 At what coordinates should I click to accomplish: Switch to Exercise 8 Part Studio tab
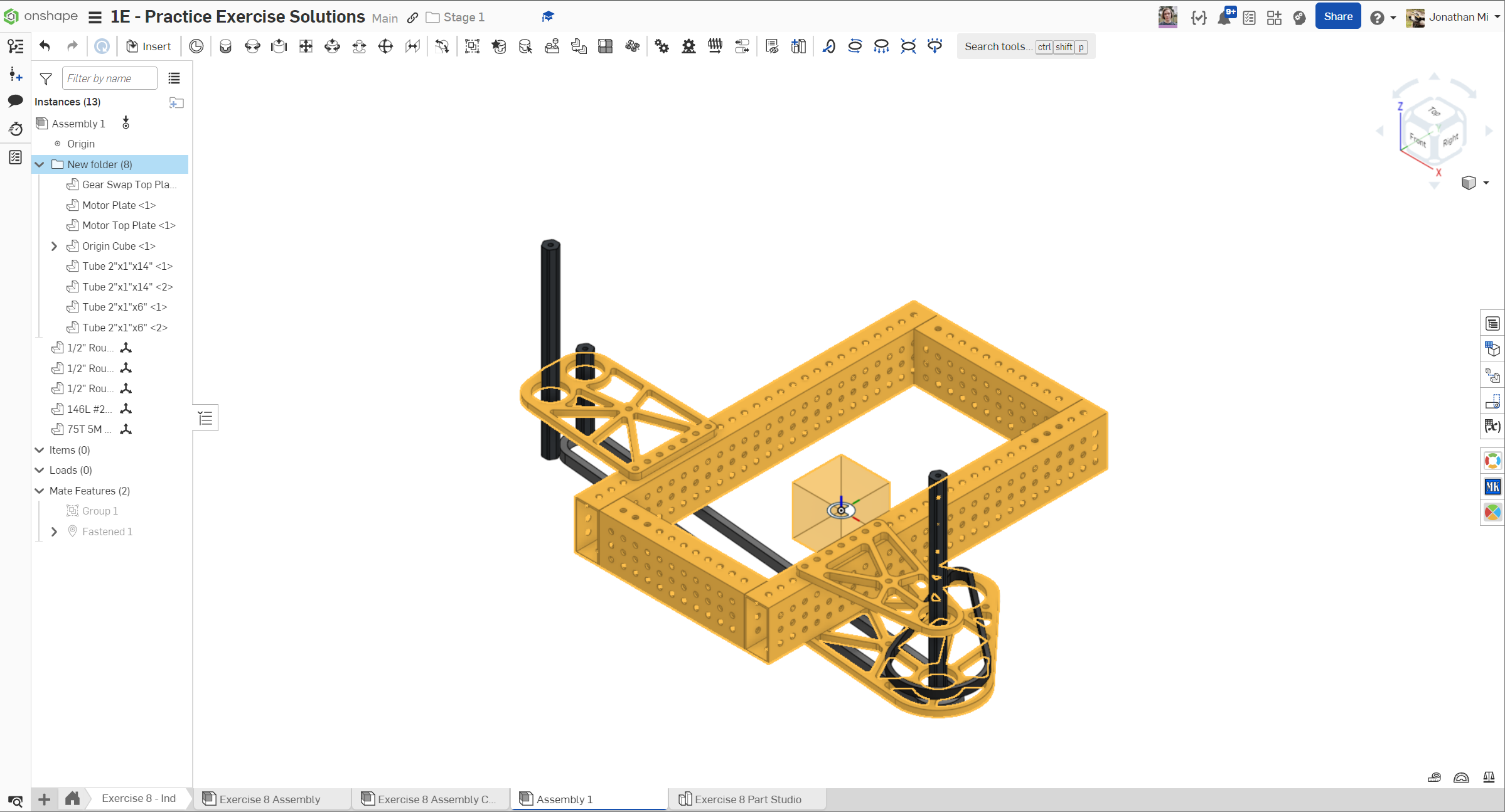[x=747, y=799]
